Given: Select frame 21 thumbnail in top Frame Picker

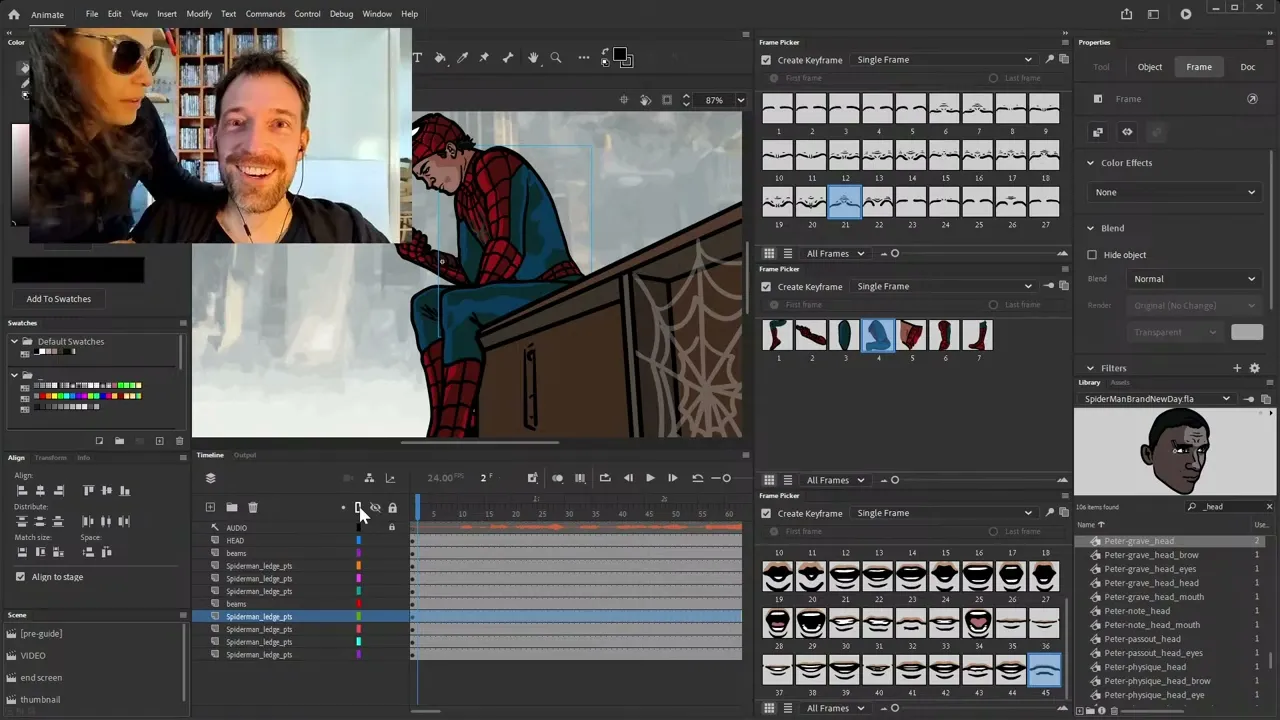Looking at the screenshot, I should pyautogui.click(x=845, y=201).
